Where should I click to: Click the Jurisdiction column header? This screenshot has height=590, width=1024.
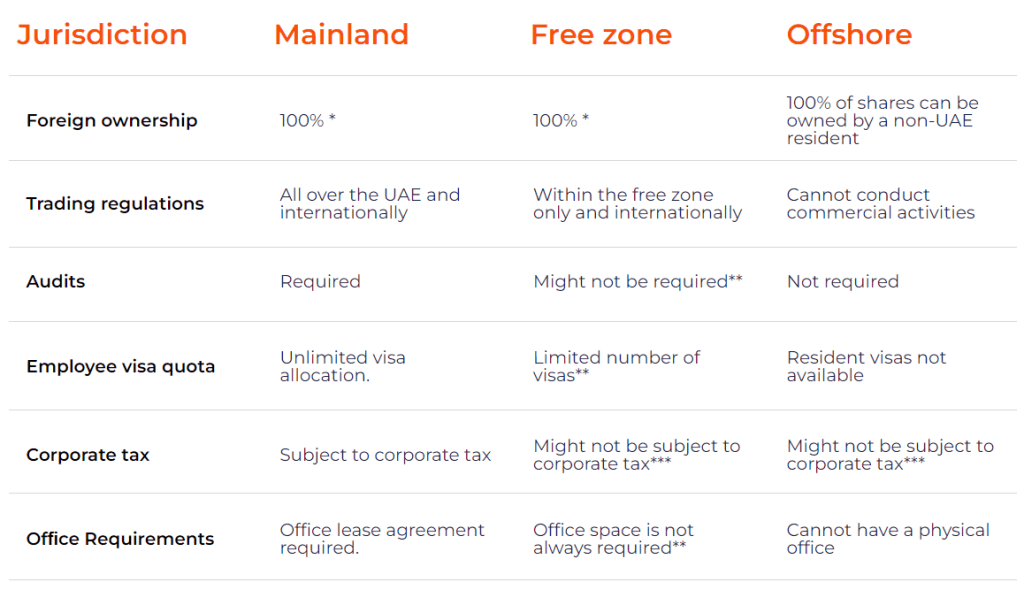coord(102,35)
